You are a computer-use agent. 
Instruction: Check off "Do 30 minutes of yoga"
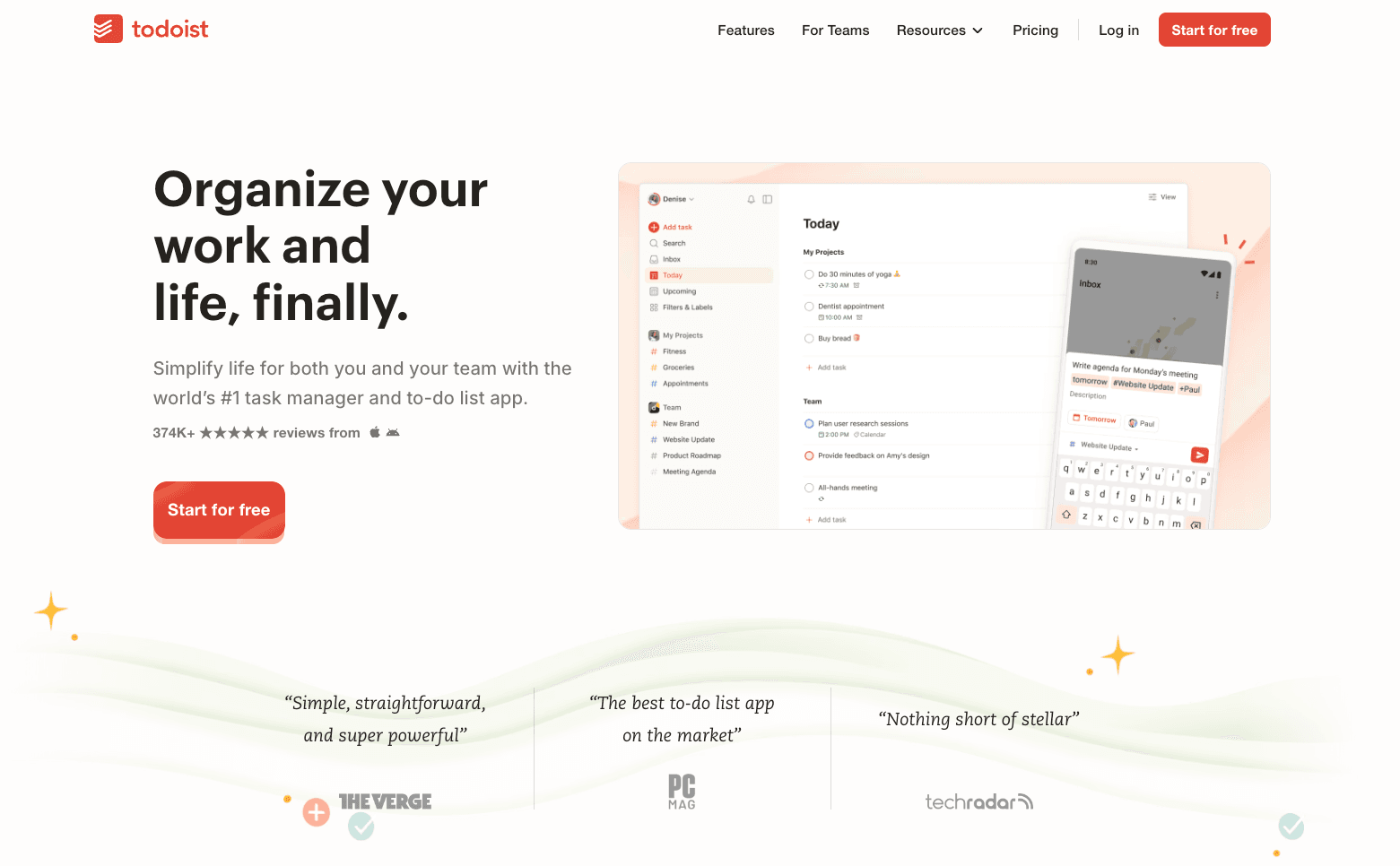pos(809,274)
